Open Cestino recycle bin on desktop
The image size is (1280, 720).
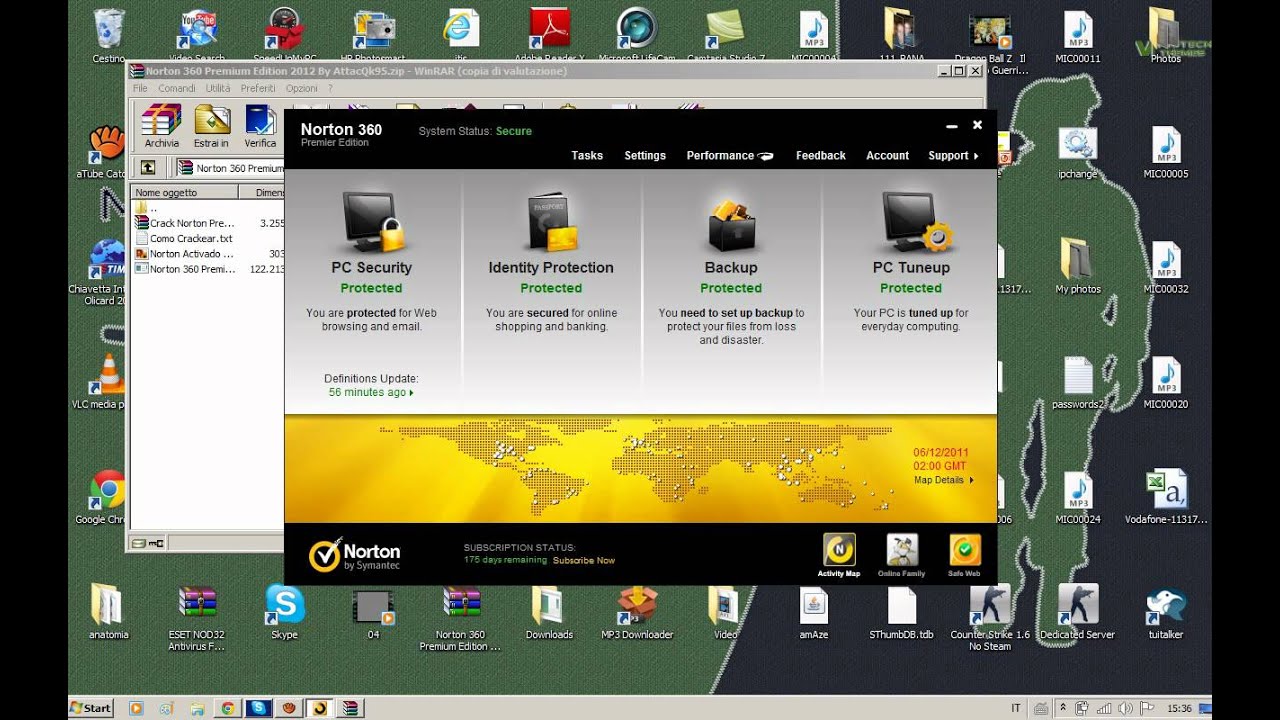point(108,35)
